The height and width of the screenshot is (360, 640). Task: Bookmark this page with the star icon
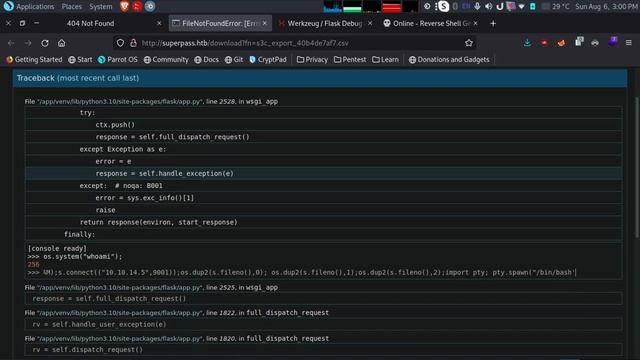coord(469,43)
